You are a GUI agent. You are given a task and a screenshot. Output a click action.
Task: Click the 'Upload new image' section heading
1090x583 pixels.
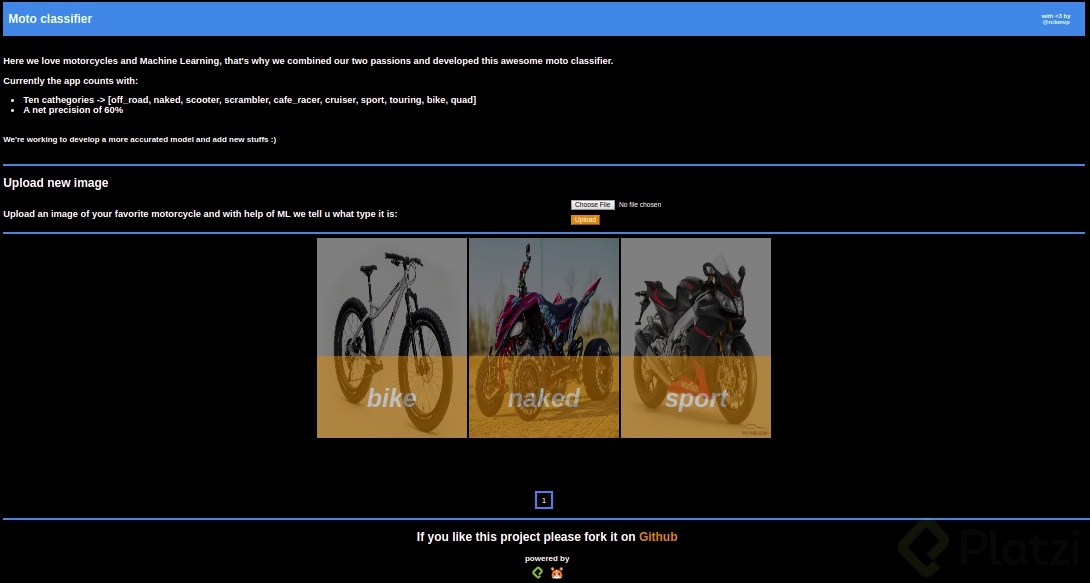click(x=56, y=183)
